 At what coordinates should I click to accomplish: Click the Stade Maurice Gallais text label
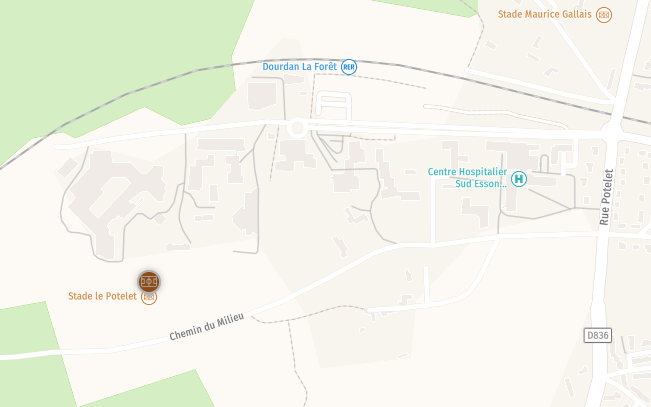point(544,14)
